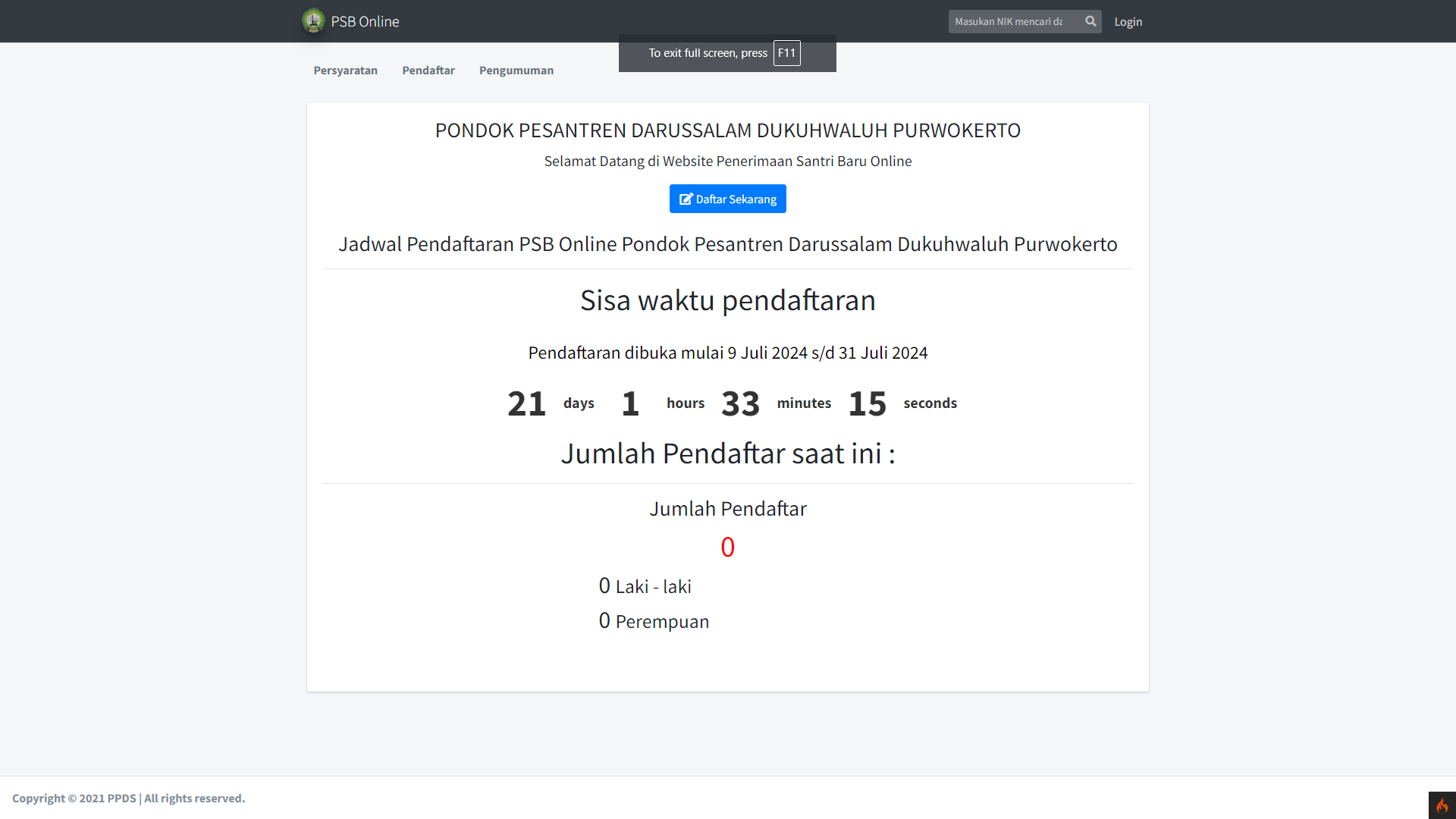Click the green pesantren logo icon
The image size is (1456, 819).
click(x=314, y=20)
